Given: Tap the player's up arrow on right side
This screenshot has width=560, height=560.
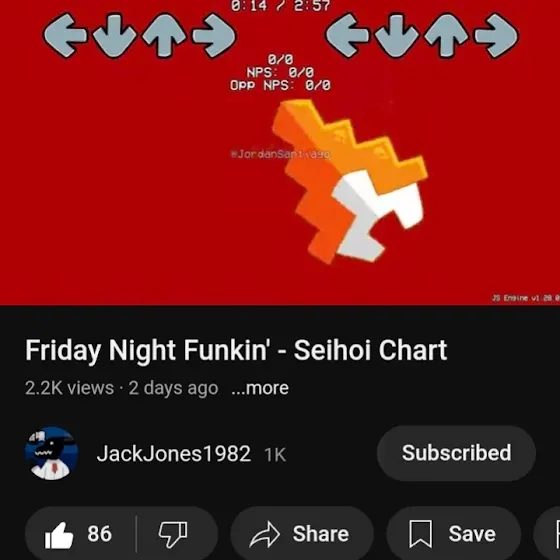Looking at the screenshot, I should pyautogui.click(x=446, y=35).
